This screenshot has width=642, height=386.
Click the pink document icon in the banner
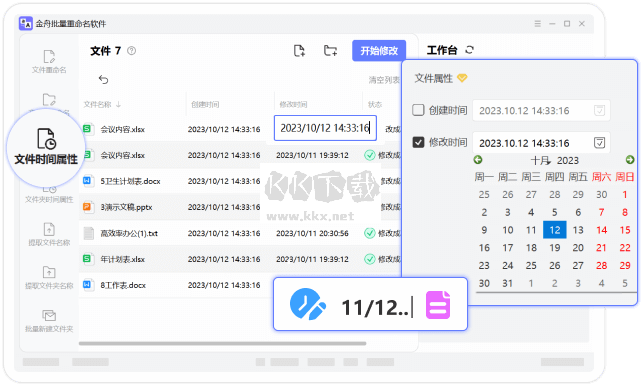point(438,305)
